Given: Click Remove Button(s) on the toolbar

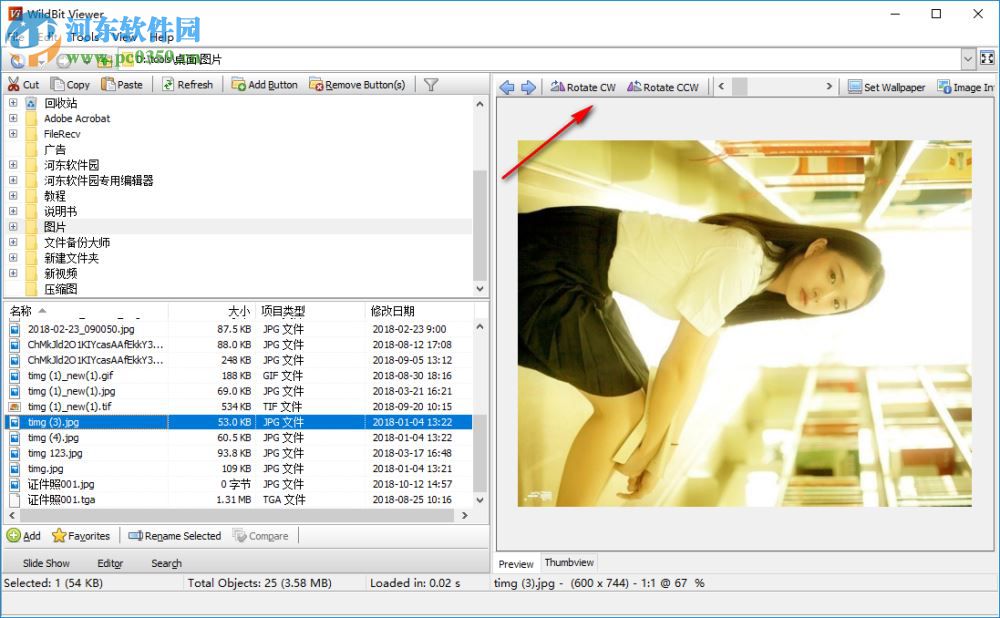Looking at the screenshot, I should pyautogui.click(x=357, y=84).
